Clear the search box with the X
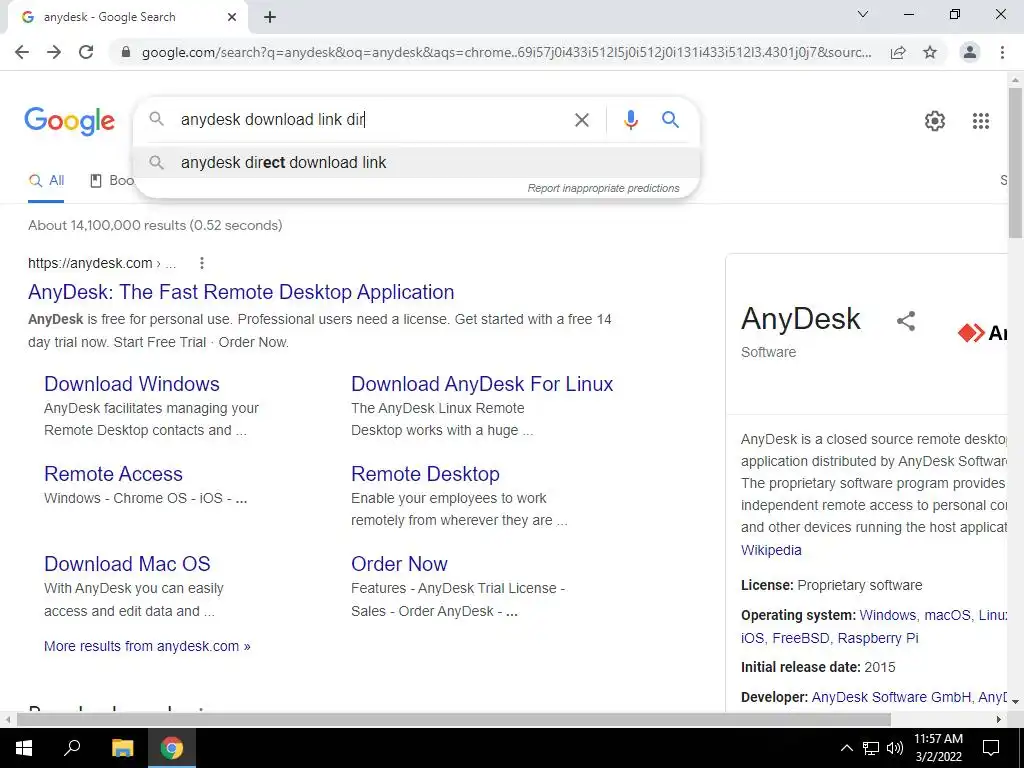This screenshot has width=1024, height=768. [x=581, y=120]
